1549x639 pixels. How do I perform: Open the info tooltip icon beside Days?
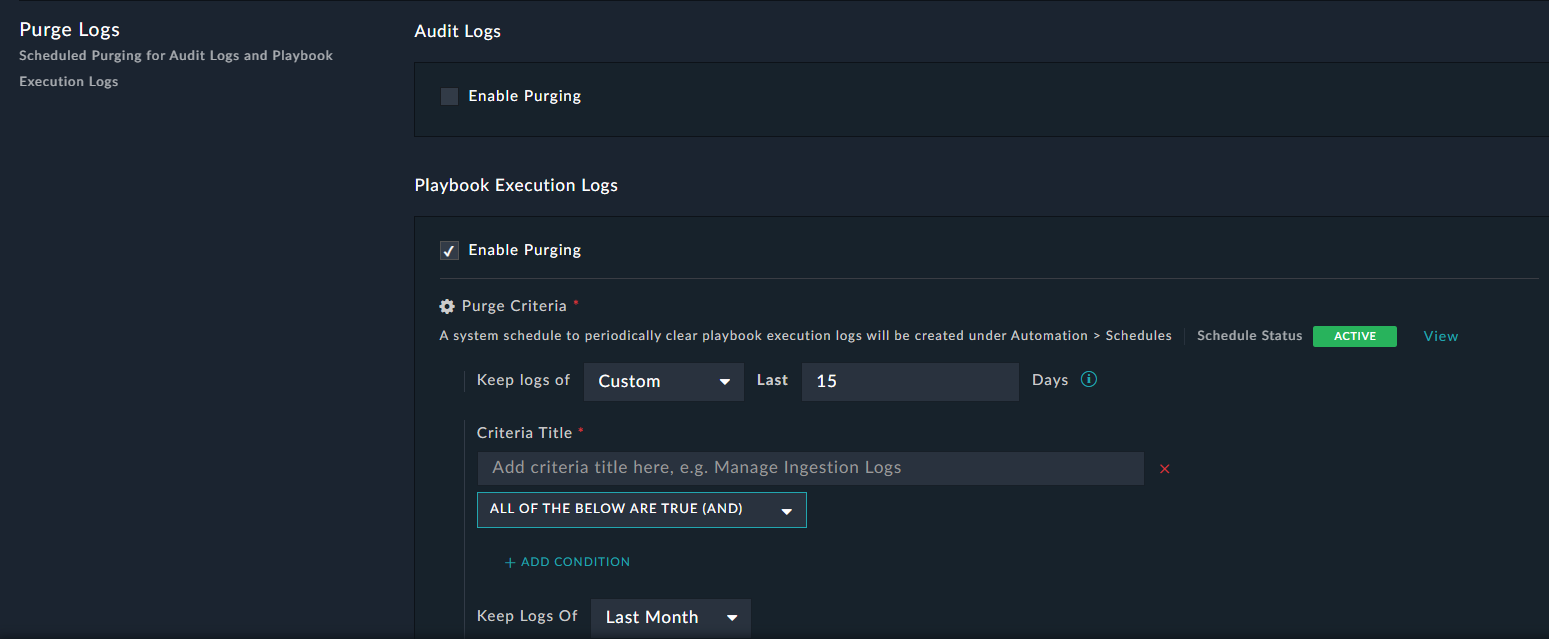(1088, 379)
